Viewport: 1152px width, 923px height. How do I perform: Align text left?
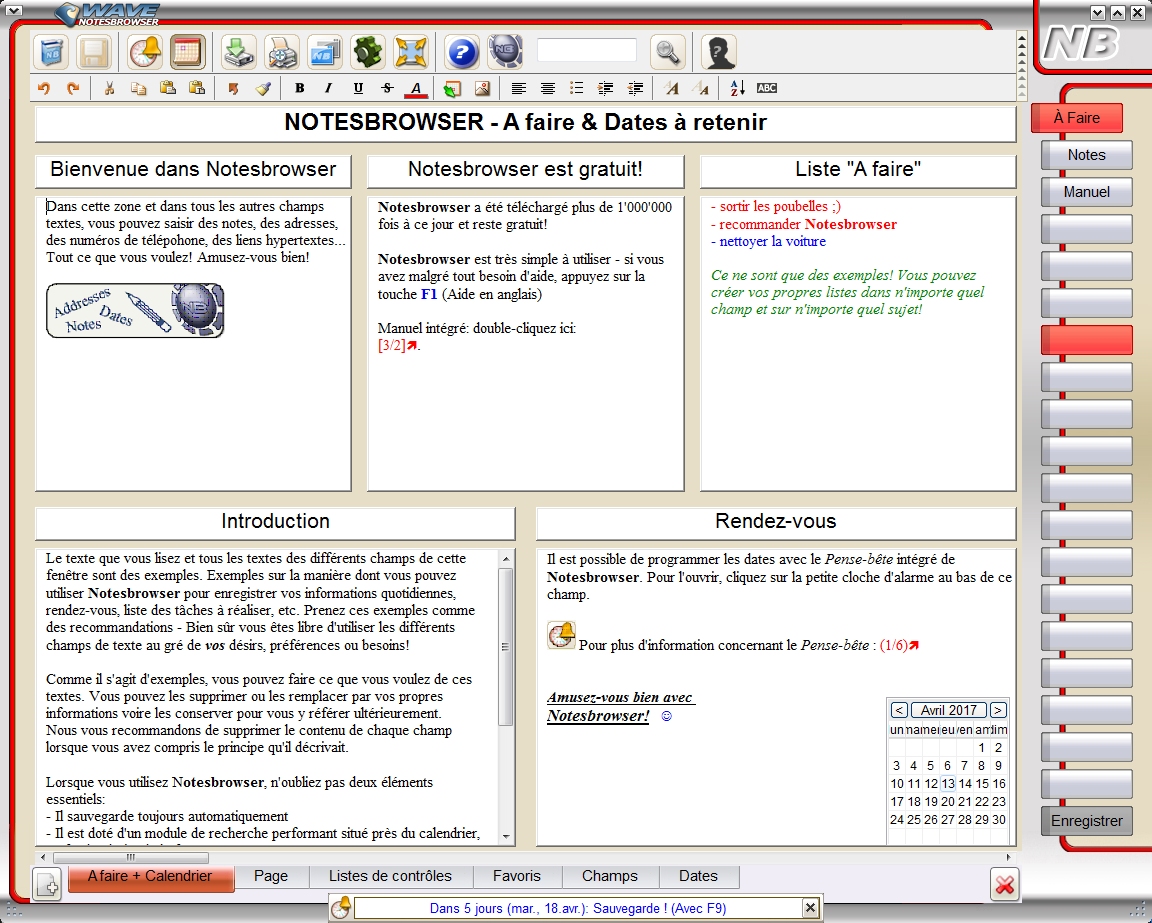[519, 88]
